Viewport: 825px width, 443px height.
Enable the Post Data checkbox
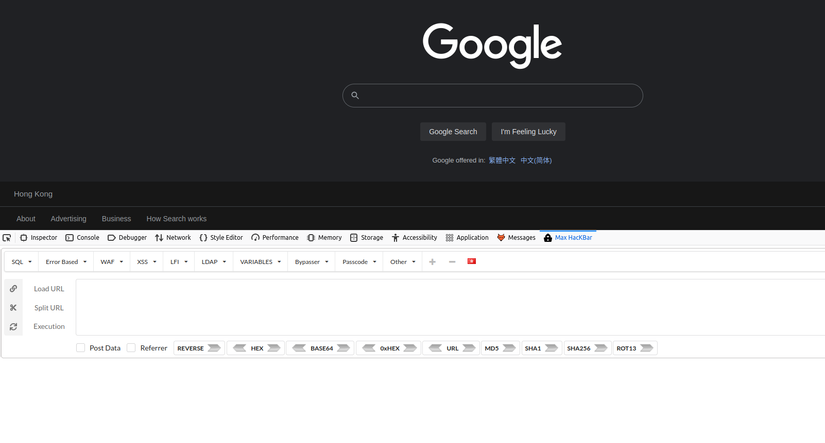81,348
